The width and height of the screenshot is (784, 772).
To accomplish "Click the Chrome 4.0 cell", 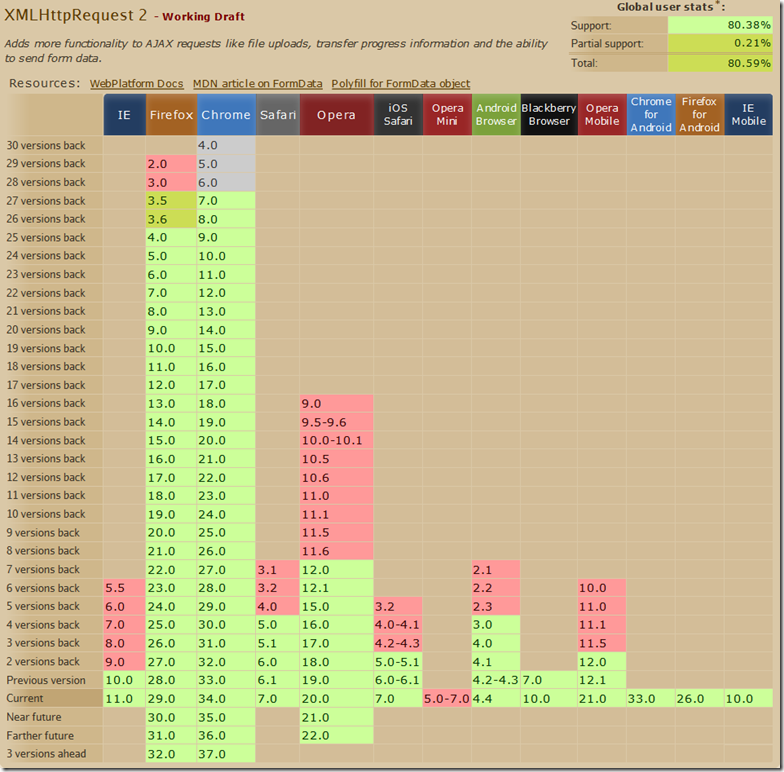I will coord(226,145).
